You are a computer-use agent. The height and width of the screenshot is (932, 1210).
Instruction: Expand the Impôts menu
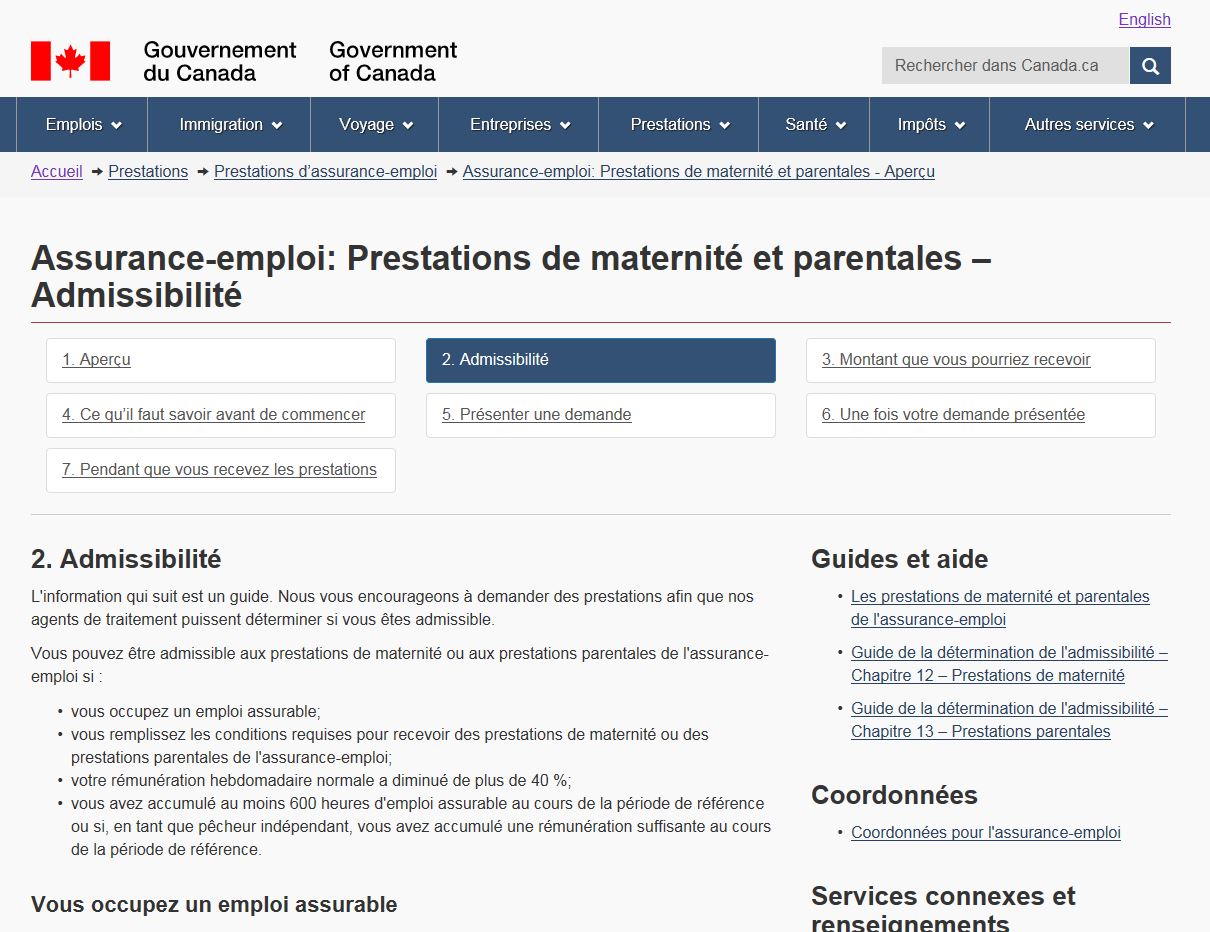tap(931, 125)
